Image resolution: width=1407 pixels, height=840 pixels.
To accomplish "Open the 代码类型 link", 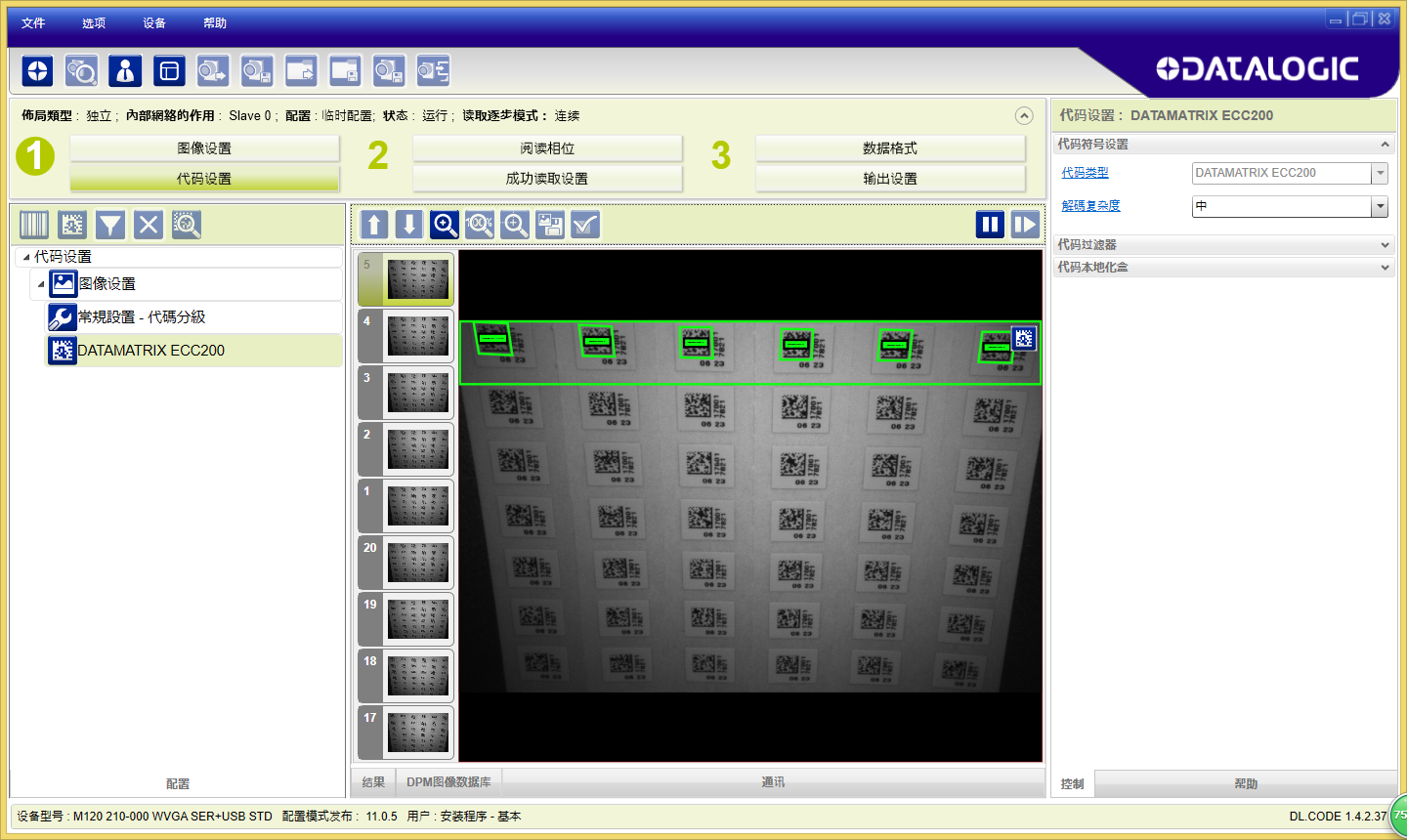I will (x=1085, y=173).
